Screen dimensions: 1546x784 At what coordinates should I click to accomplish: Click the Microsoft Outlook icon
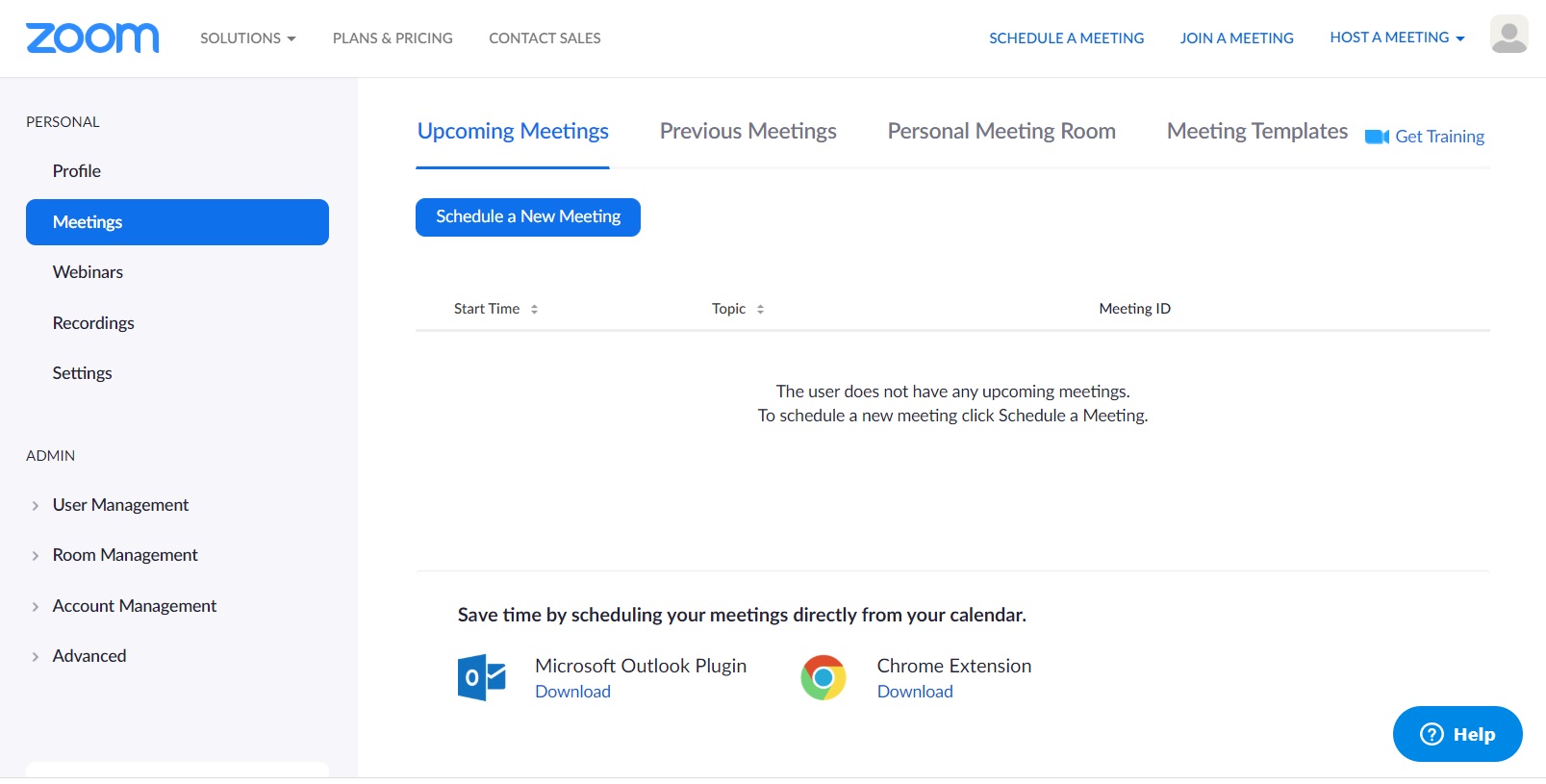pyautogui.click(x=482, y=677)
